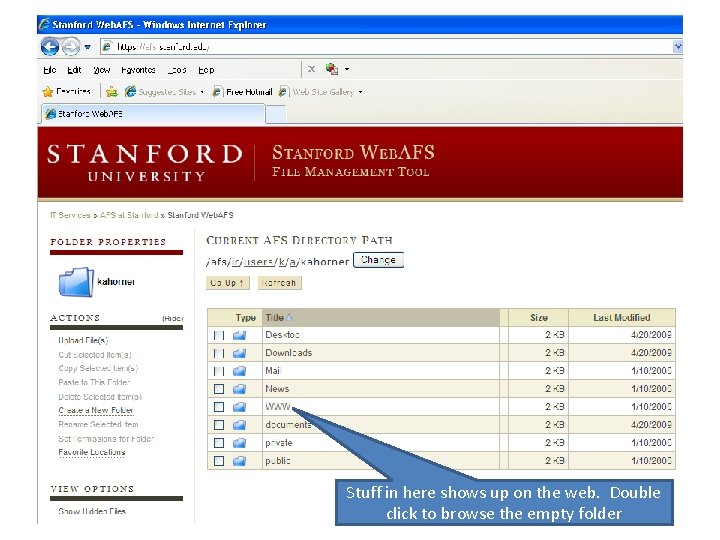
Task: Click the News folder icon
Action: coord(239,389)
